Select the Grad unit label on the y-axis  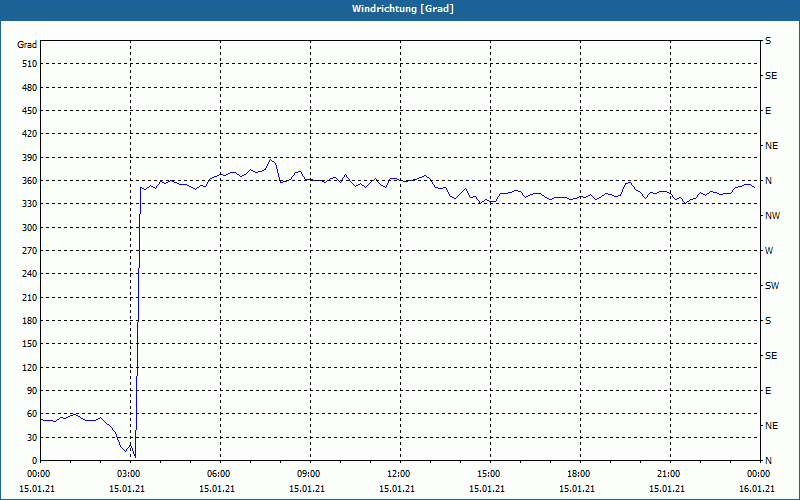coord(27,45)
